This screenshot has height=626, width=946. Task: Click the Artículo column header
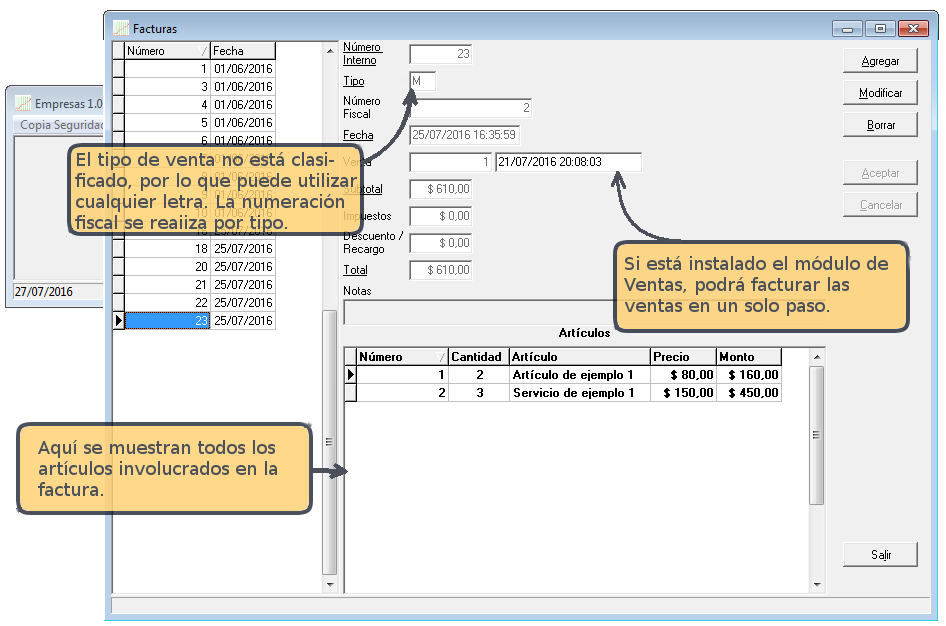point(580,356)
